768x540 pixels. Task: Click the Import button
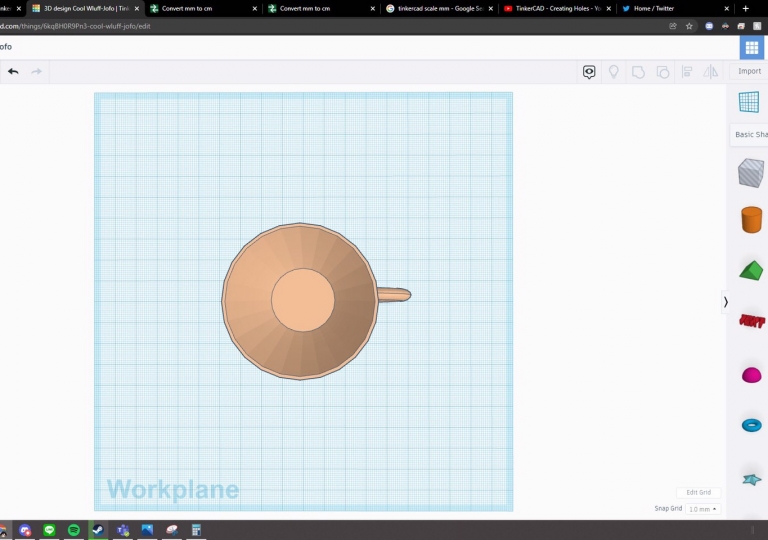tap(749, 71)
